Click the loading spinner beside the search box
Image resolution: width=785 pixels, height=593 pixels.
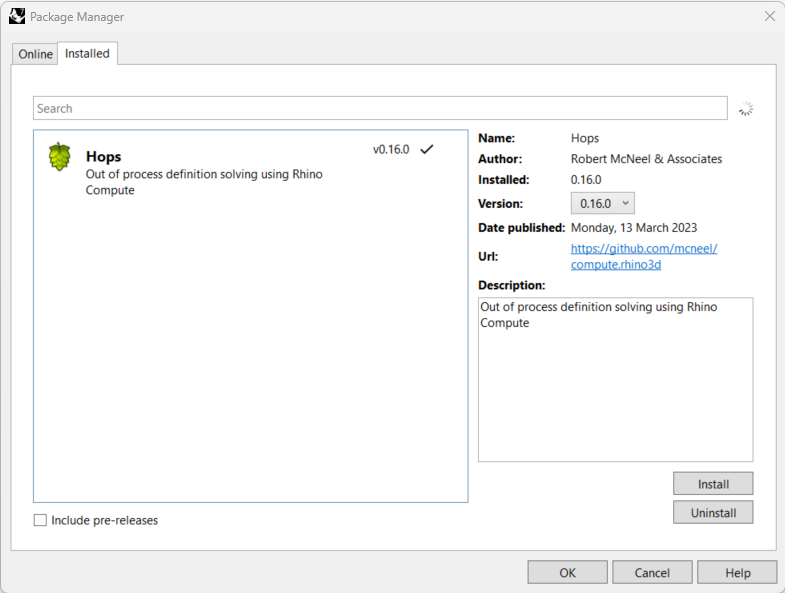click(745, 109)
